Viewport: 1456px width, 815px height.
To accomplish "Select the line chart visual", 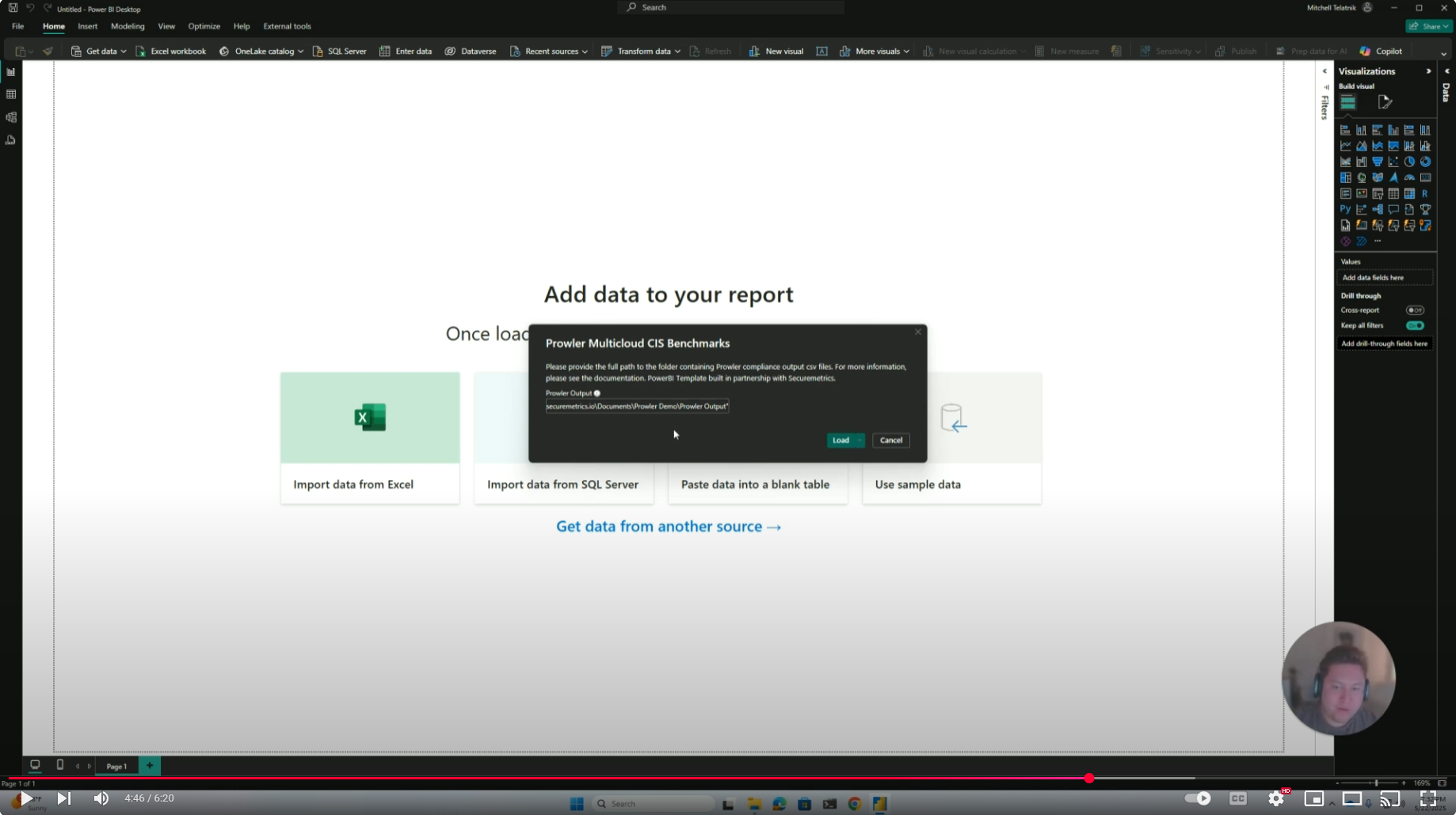I will 1345,146.
